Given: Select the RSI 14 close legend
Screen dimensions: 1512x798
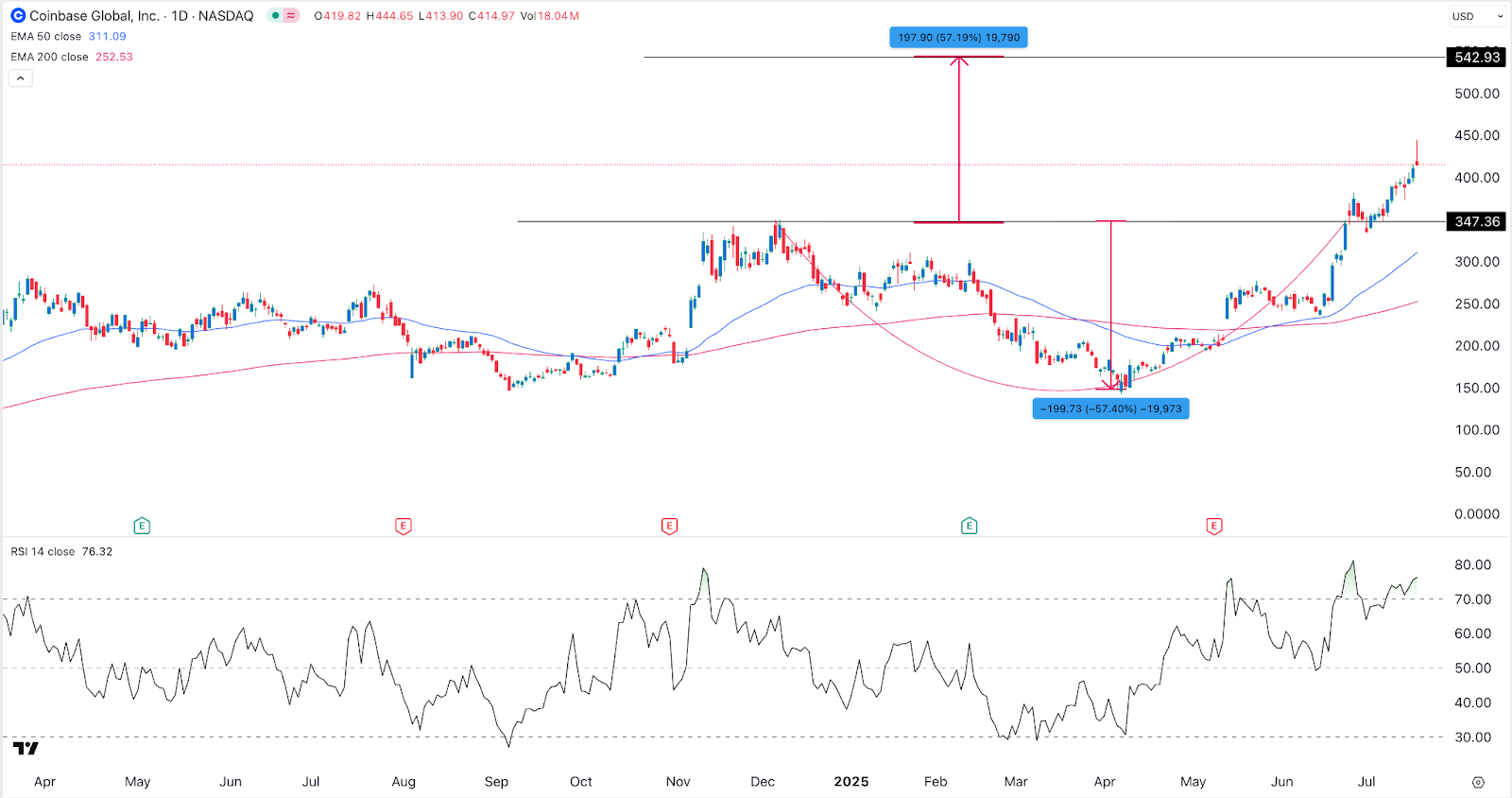Looking at the screenshot, I should pos(43,552).
